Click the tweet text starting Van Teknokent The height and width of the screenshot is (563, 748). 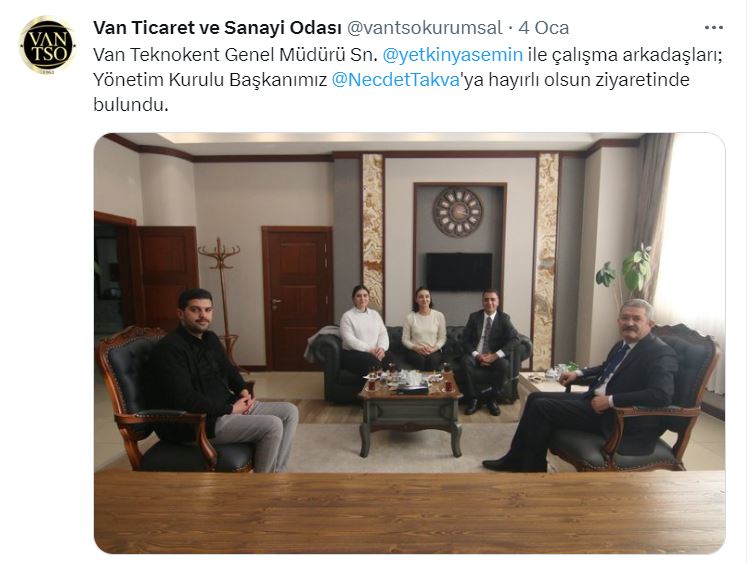[x=408, y=79]
